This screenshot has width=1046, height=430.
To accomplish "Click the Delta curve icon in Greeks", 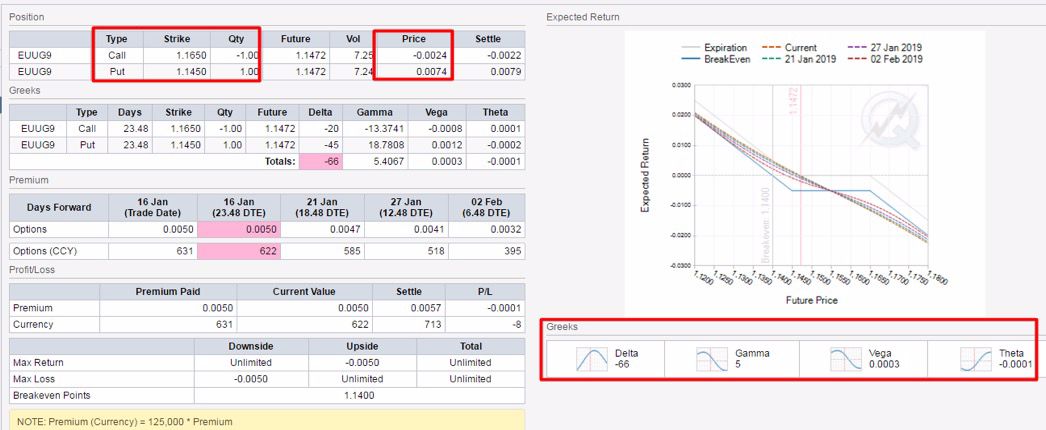I will (593, 360).
